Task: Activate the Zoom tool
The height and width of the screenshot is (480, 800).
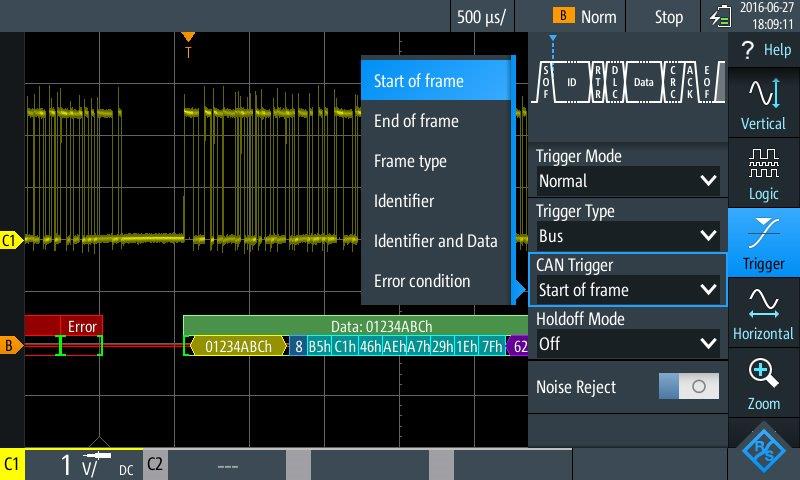Action: [763, 385]
